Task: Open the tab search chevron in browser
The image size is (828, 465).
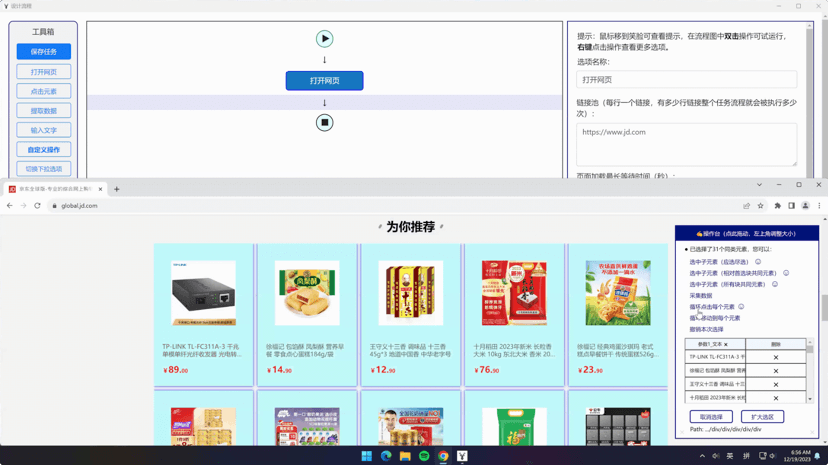Action: tap(759, 185)
